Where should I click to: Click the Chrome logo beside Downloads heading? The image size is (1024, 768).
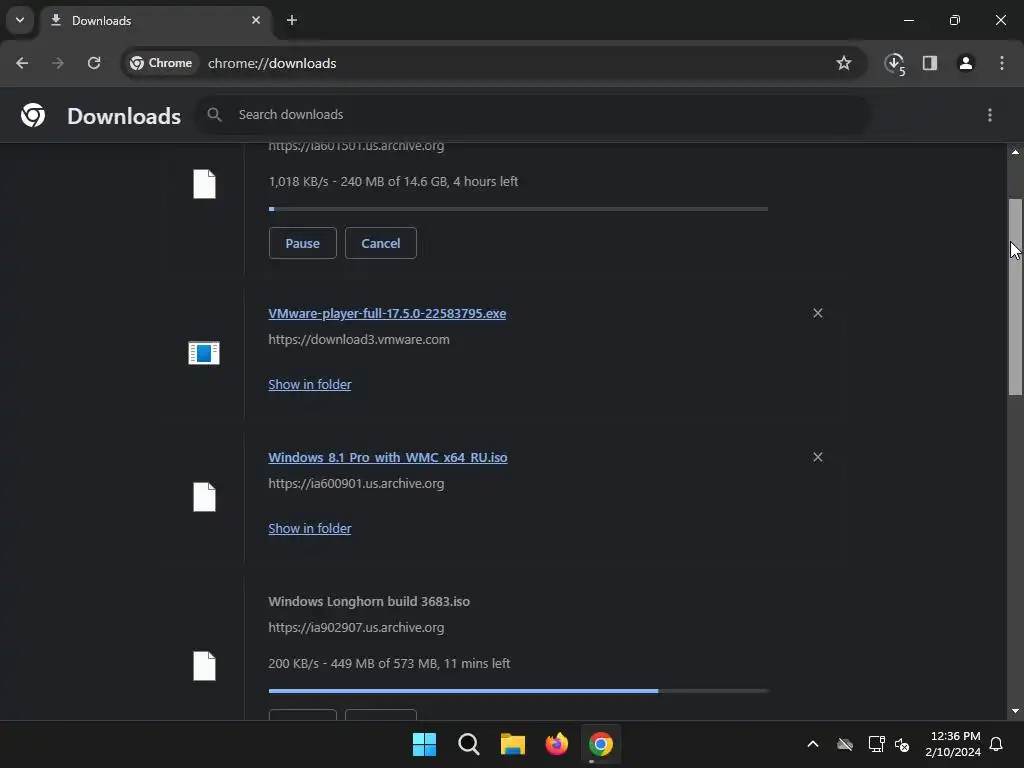(33, 115)
